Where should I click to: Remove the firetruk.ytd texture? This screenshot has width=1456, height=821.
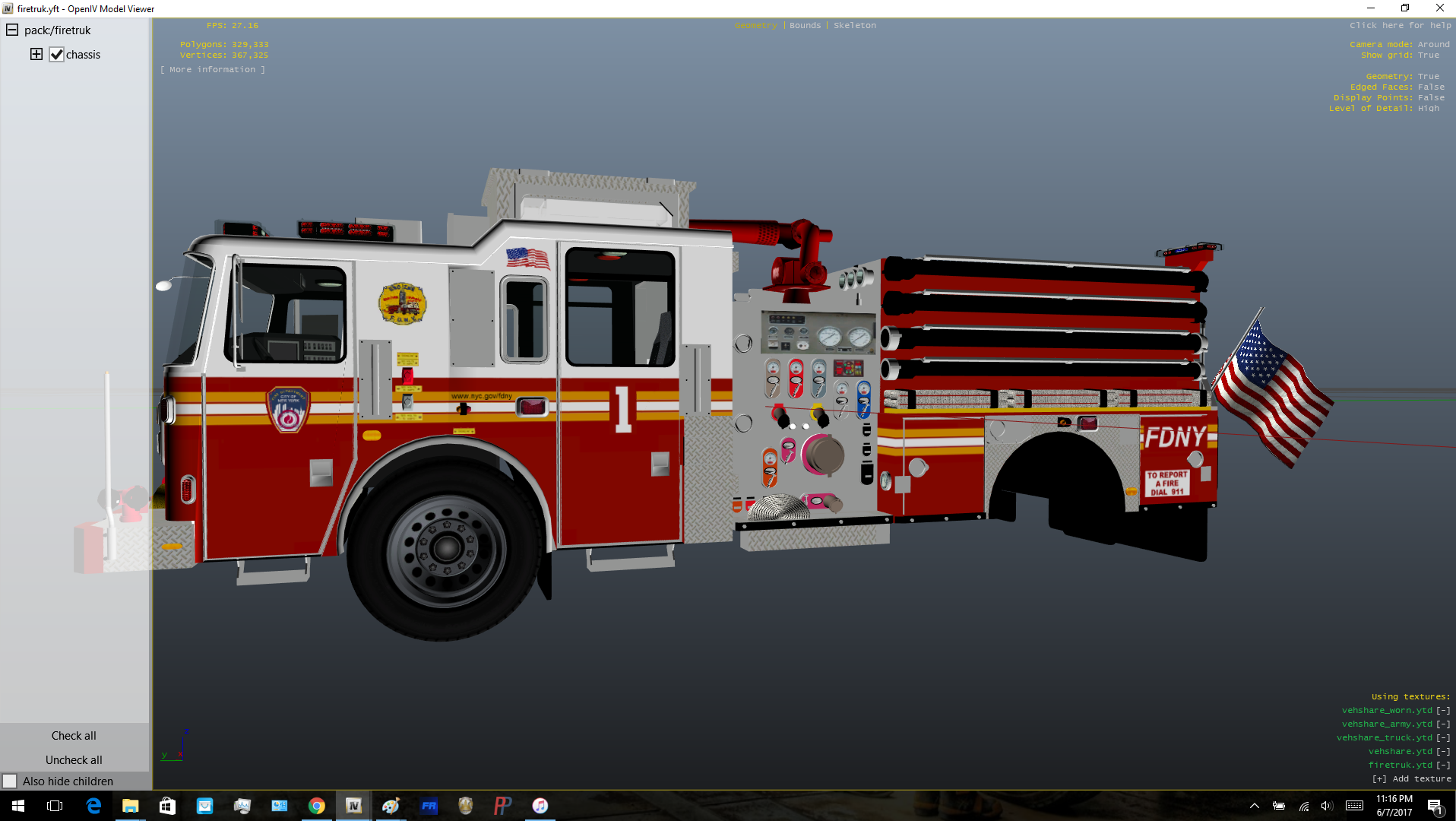pyautogui.click(x=1442, y=765)
